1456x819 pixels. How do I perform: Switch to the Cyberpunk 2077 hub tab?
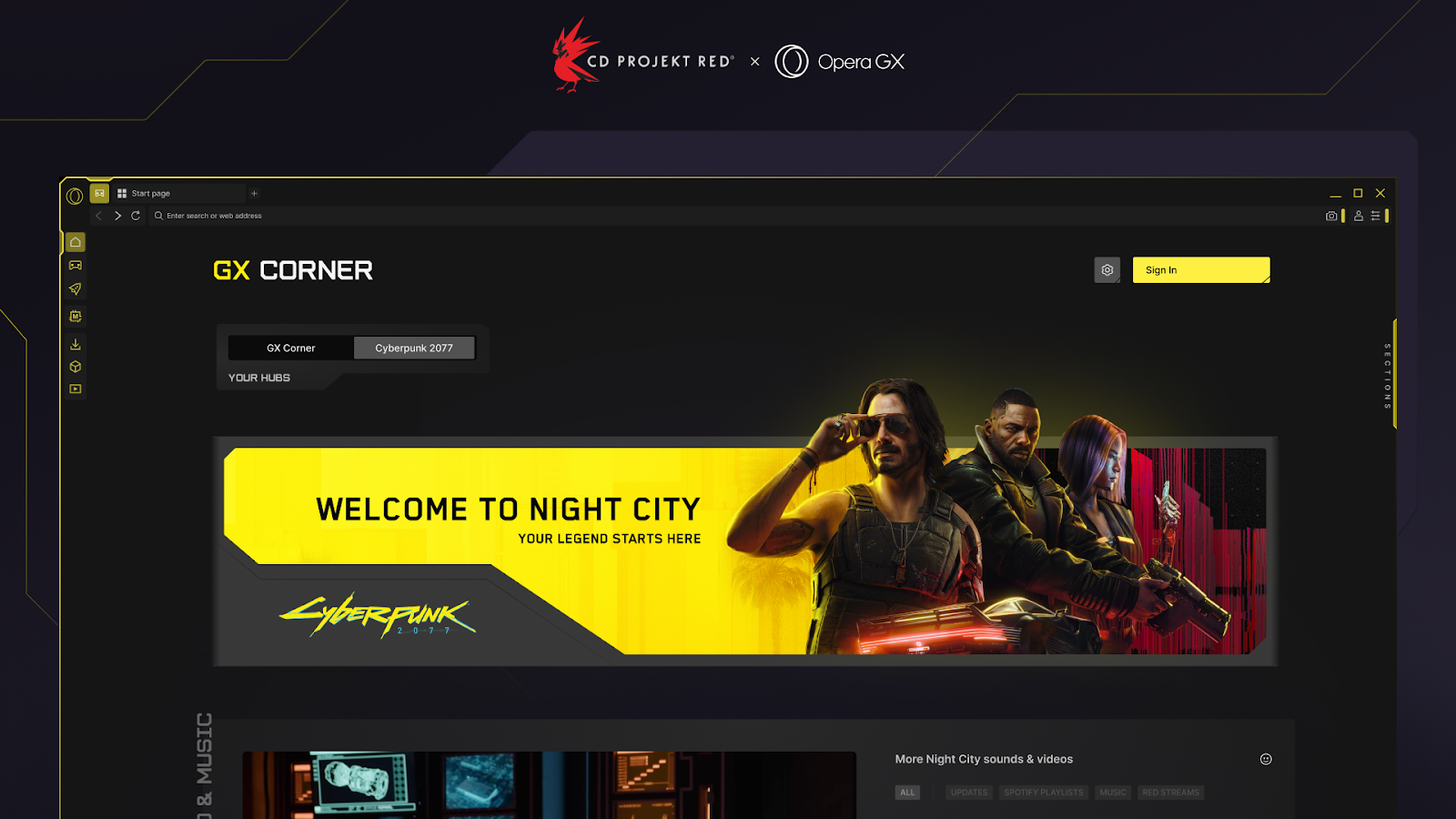414,348
